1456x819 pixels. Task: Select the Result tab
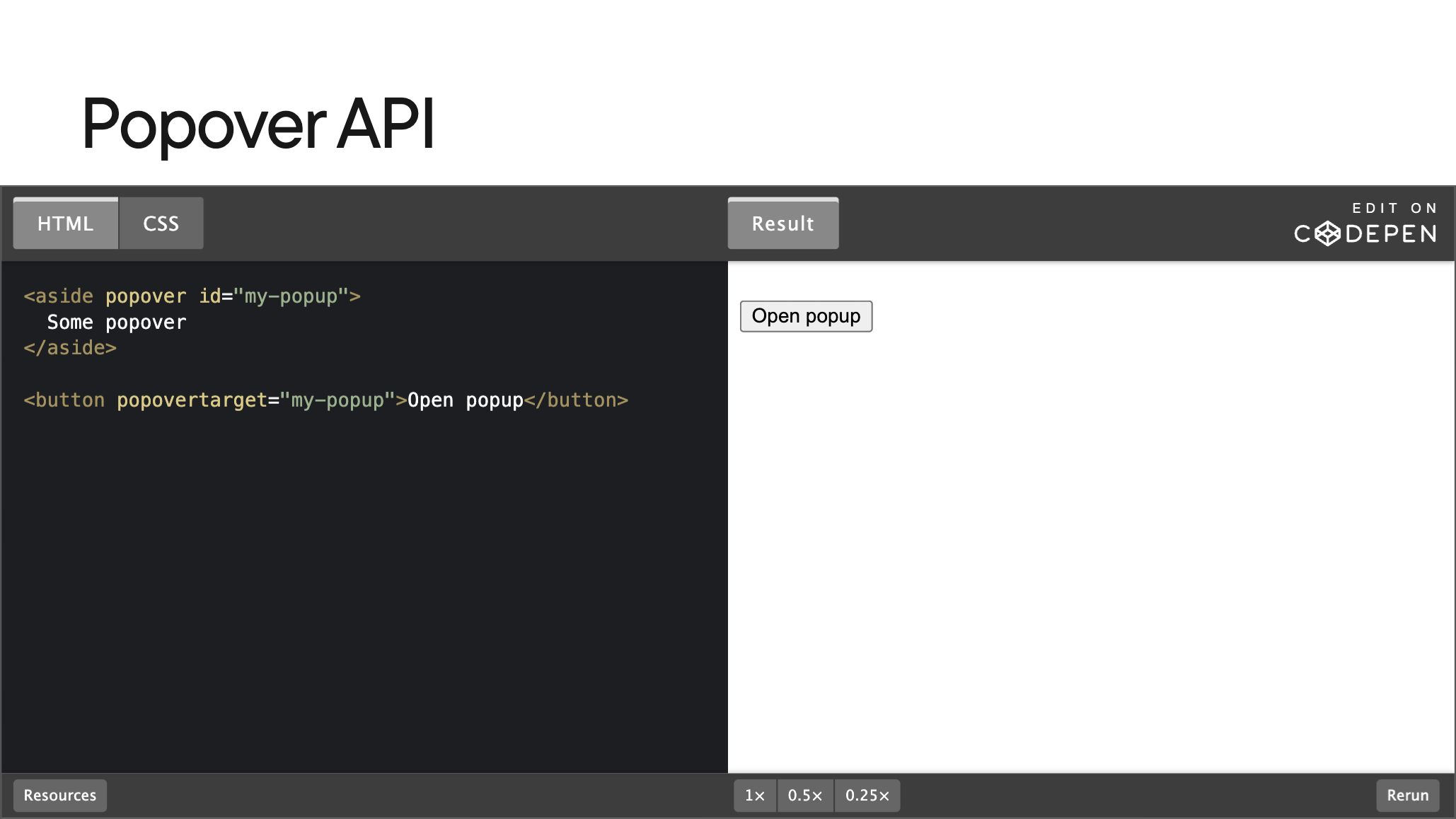(783, 223)
